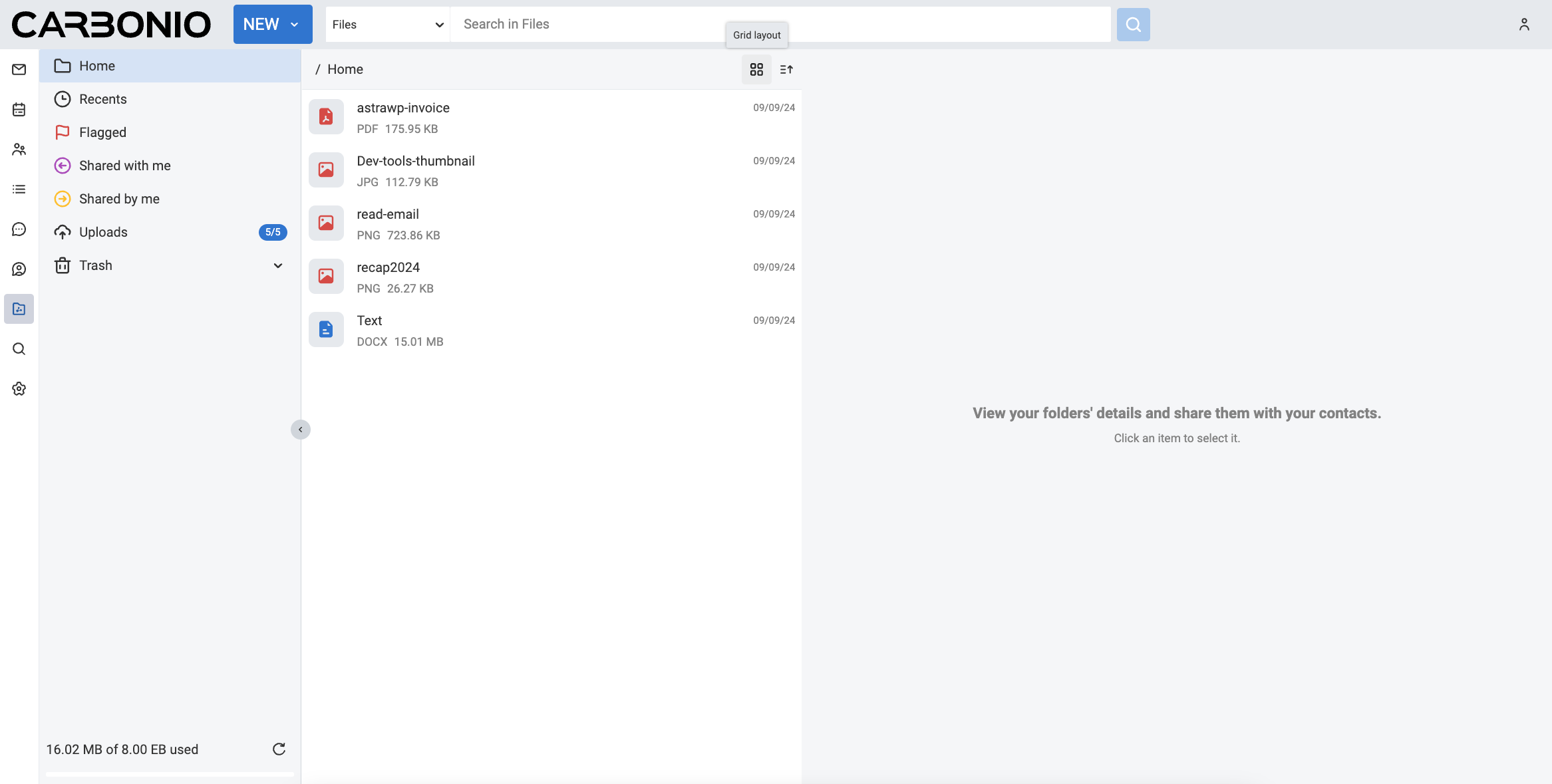
Task: Click the storage usage progress bar
Action: coord(170,774)
